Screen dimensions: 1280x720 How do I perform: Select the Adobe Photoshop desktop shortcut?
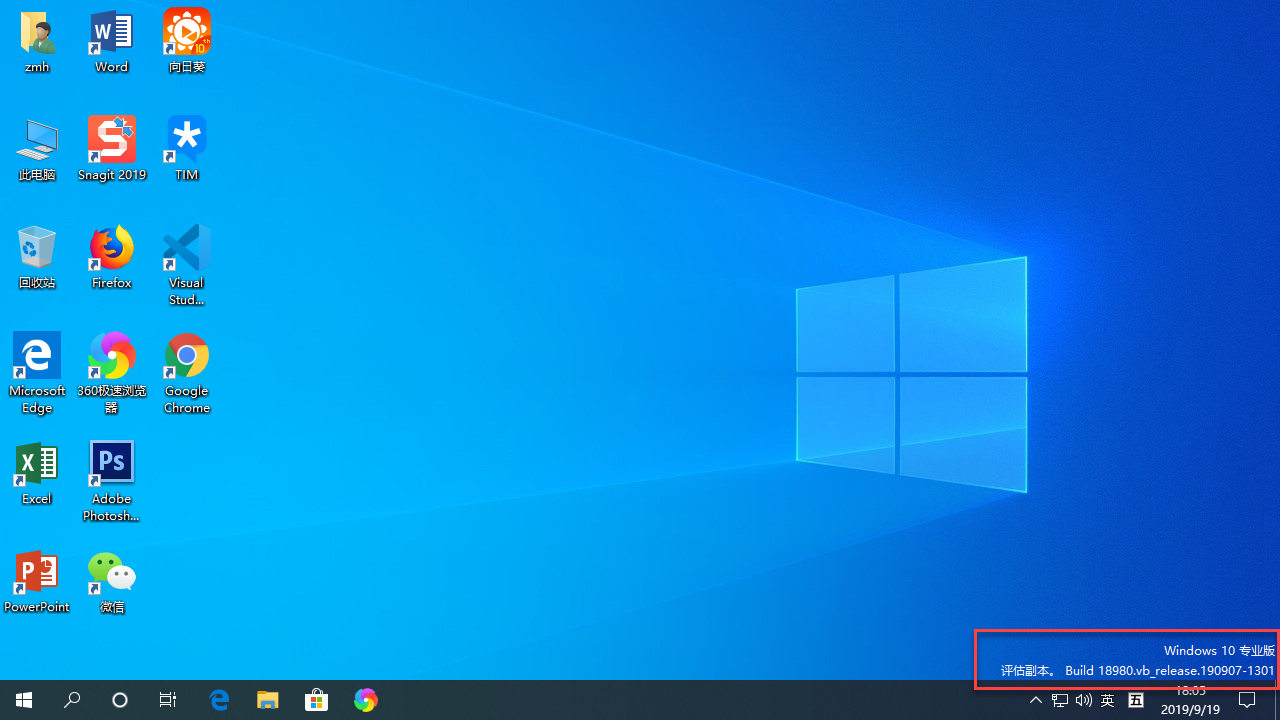pos(111,481)
